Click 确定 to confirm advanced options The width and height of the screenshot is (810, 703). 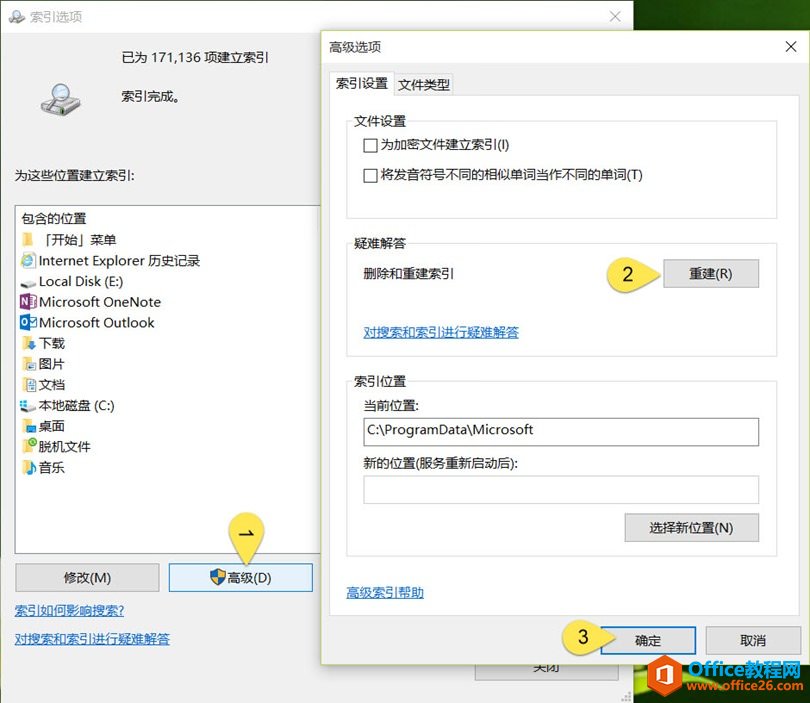click(x=648, y=641)
